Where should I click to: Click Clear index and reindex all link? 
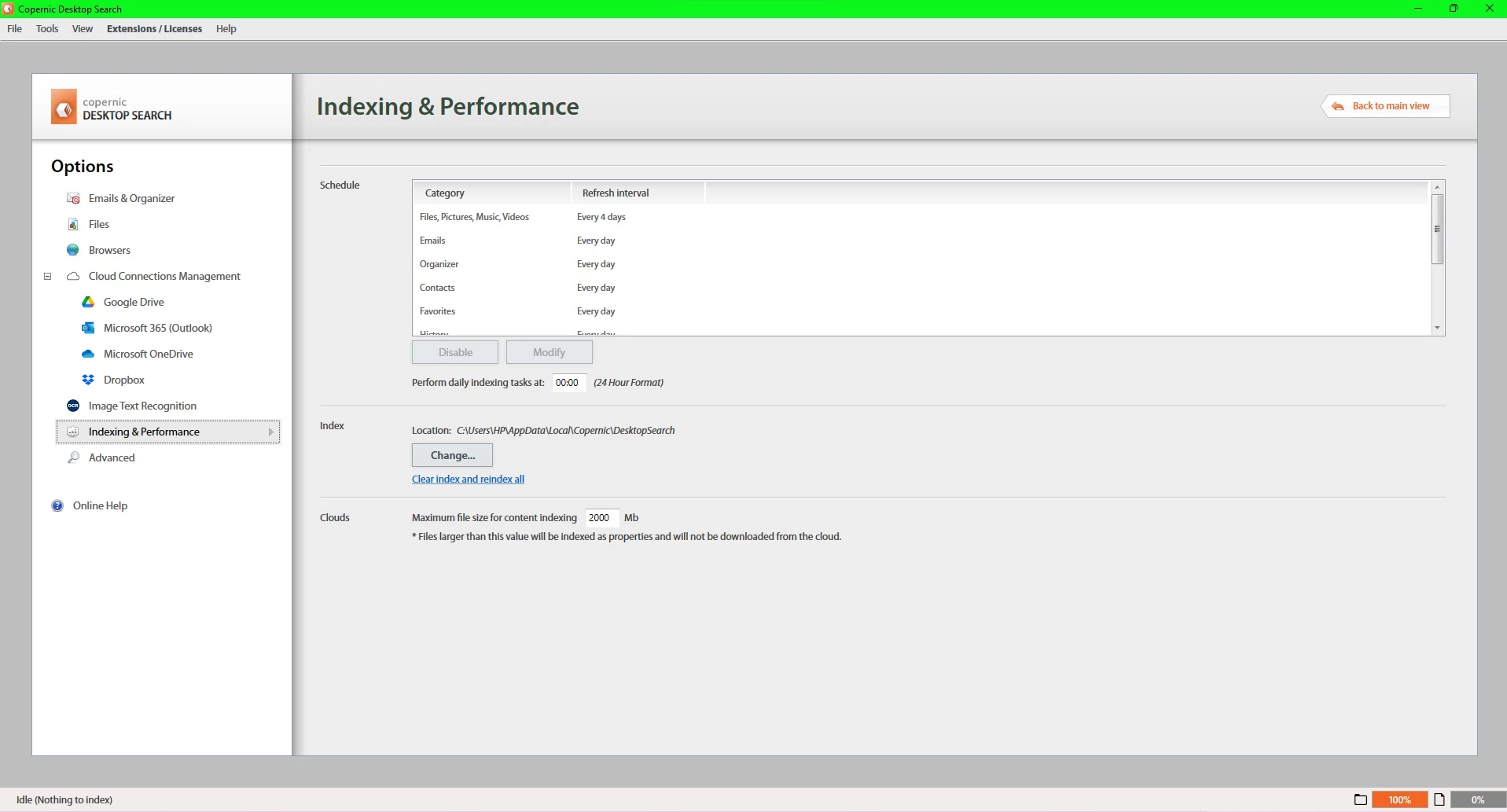[468, 479]
